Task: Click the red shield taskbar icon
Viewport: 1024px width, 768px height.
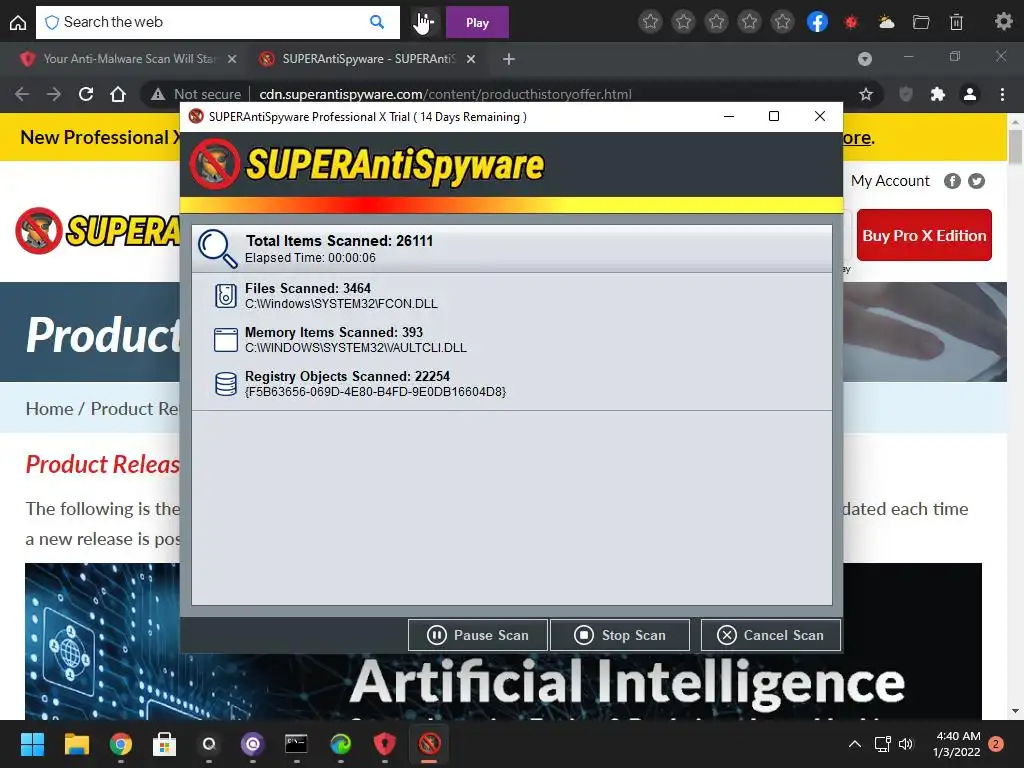Action: [385, 744]
